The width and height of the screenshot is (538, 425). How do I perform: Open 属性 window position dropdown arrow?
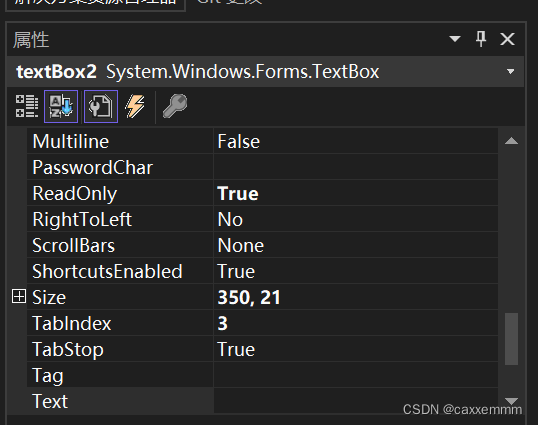click(455, 39)
